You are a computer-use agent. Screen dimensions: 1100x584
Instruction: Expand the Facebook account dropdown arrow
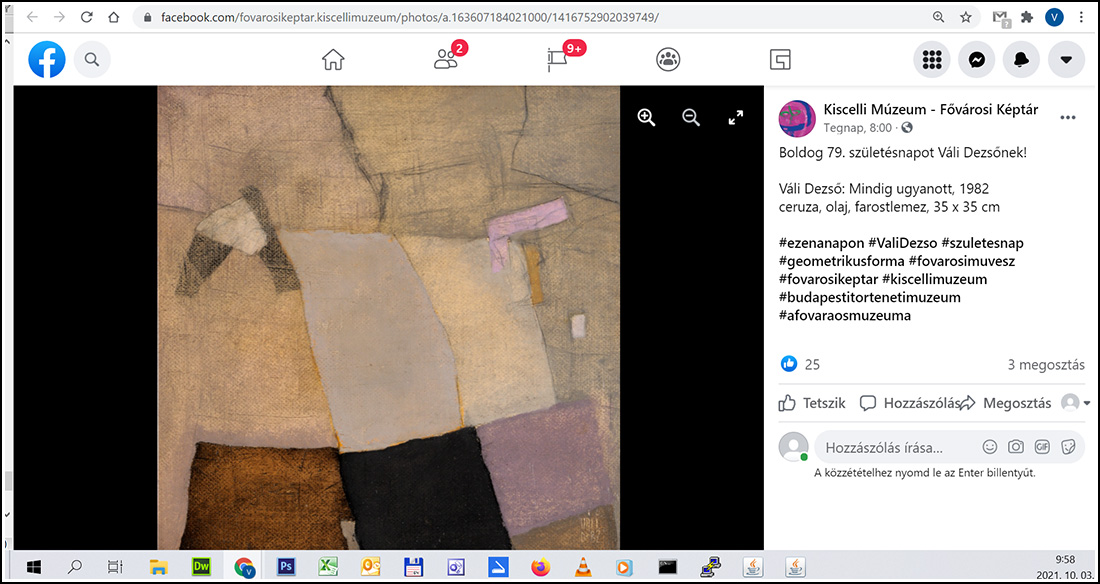point(1066,60)
